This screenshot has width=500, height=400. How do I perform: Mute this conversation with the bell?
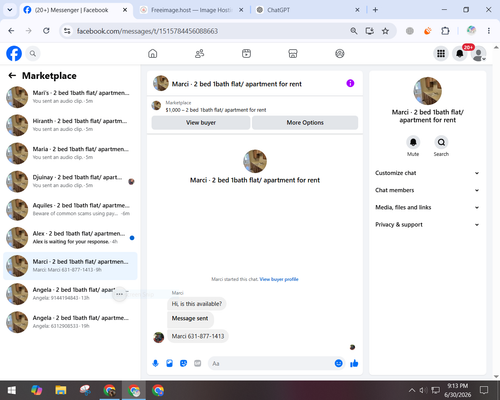413,142
